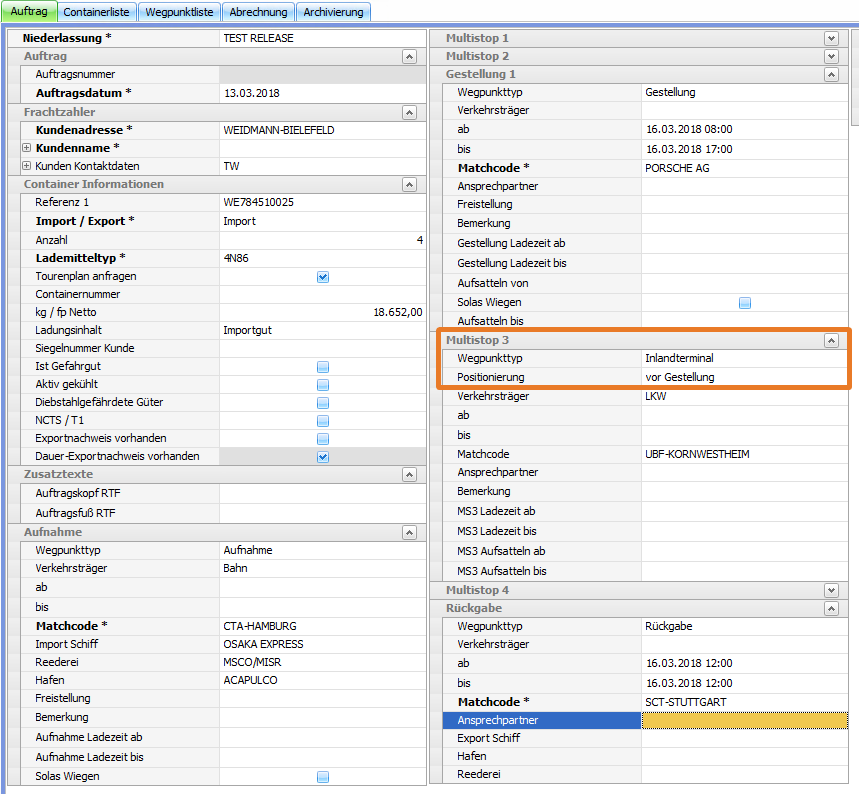Select the Containernummer input field

click(x=322, y=295)
